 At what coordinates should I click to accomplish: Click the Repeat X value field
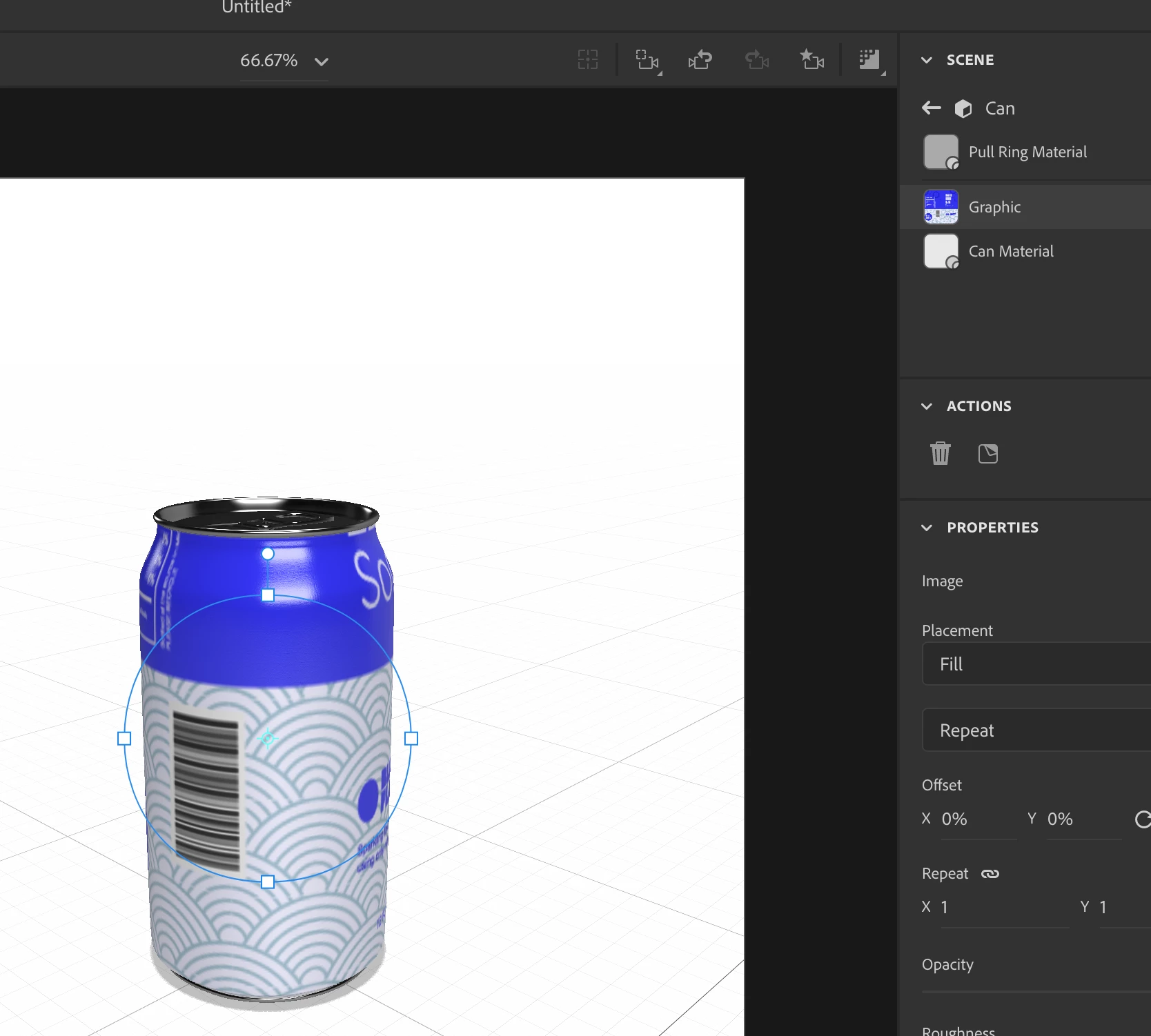click(x=1005, y=907)
